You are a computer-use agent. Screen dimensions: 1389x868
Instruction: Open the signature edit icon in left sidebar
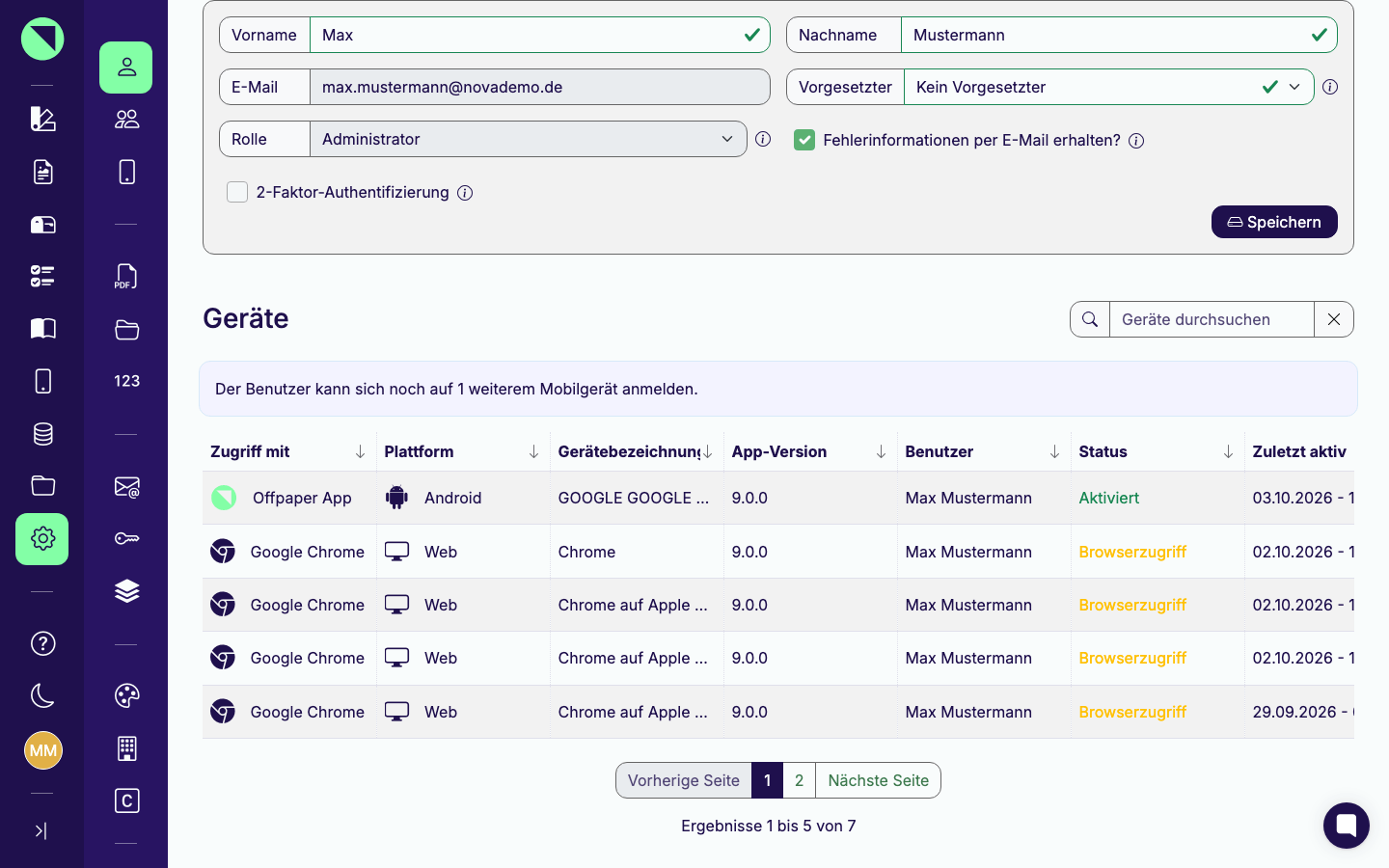pos(42,119)
